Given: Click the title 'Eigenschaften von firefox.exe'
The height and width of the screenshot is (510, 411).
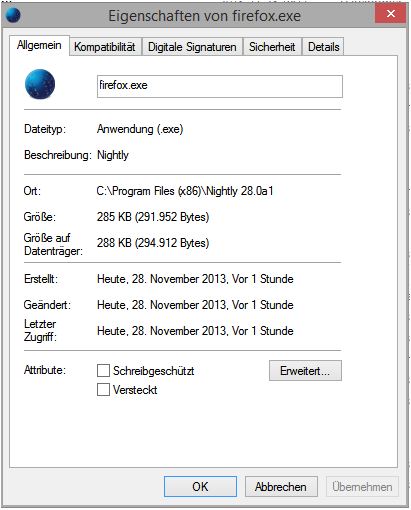Looking at the screenshot, I should [x=204, y=16].
